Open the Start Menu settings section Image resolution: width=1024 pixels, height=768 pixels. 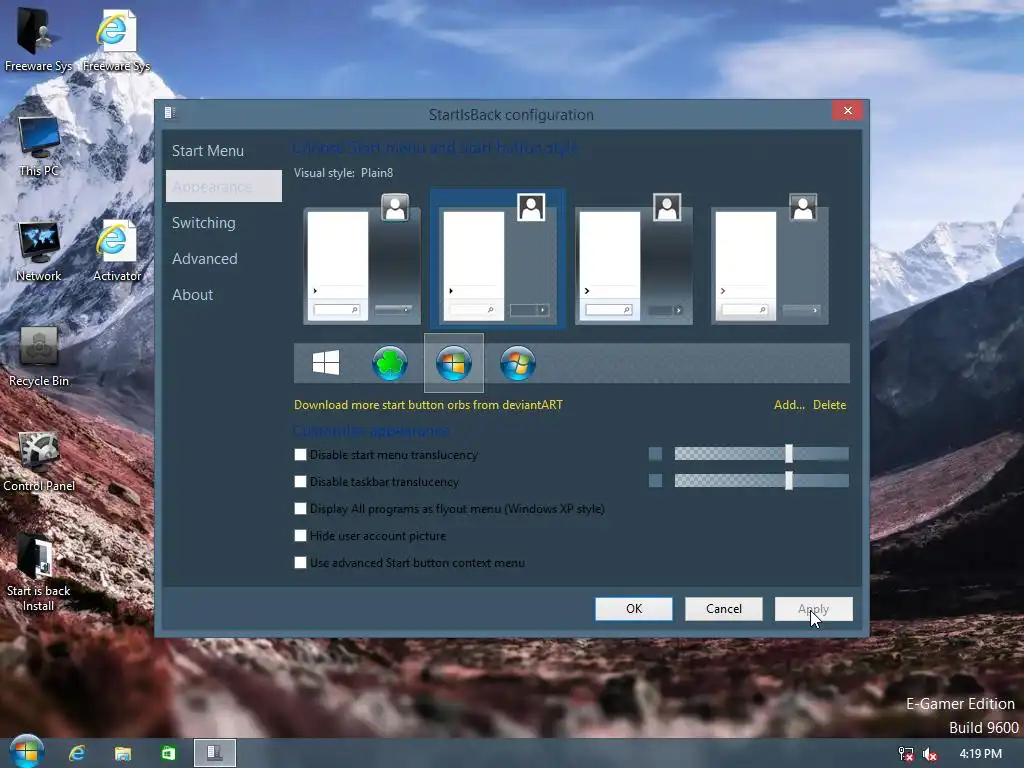[x=208, y=151]
